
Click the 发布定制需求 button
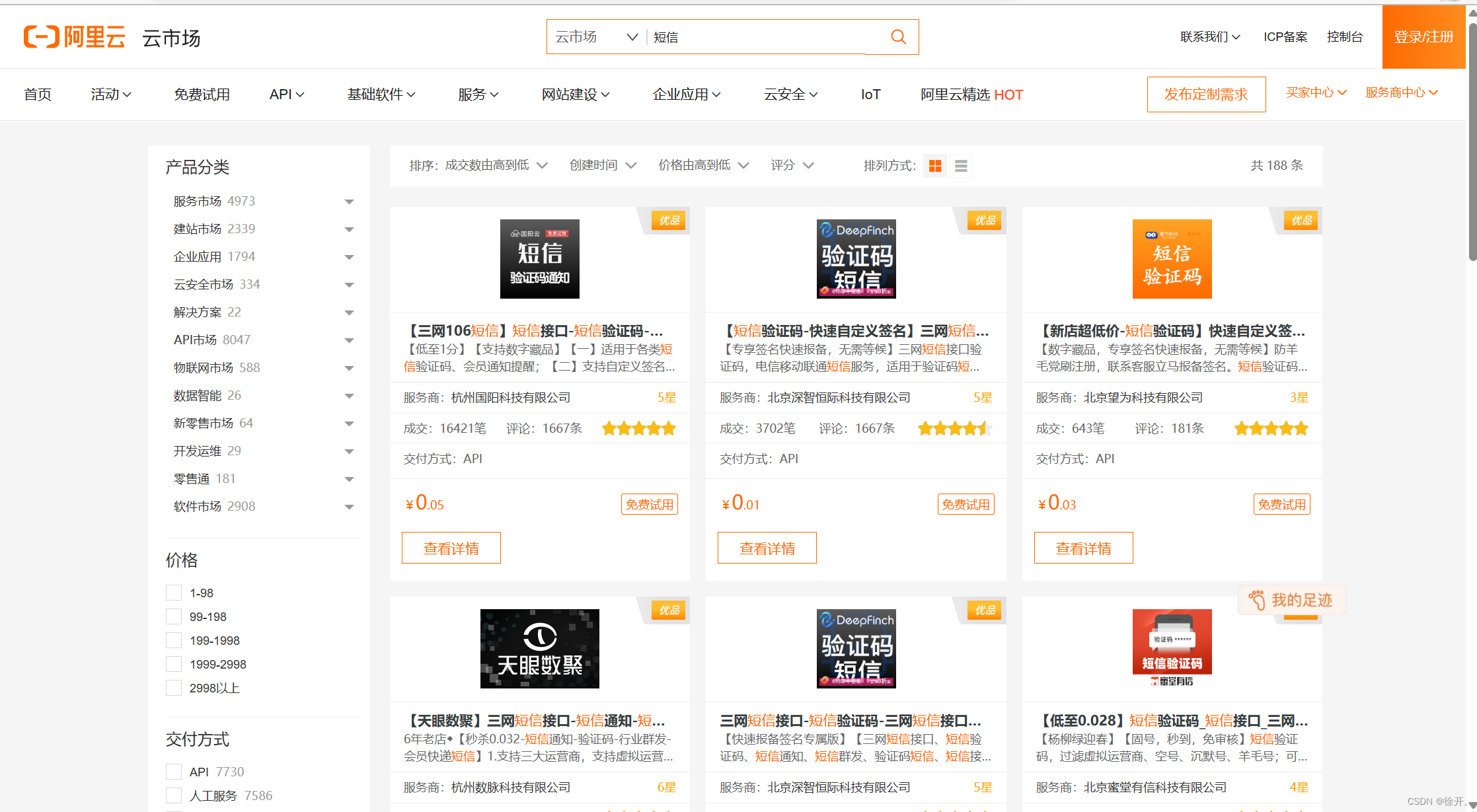click(1206, 94)
